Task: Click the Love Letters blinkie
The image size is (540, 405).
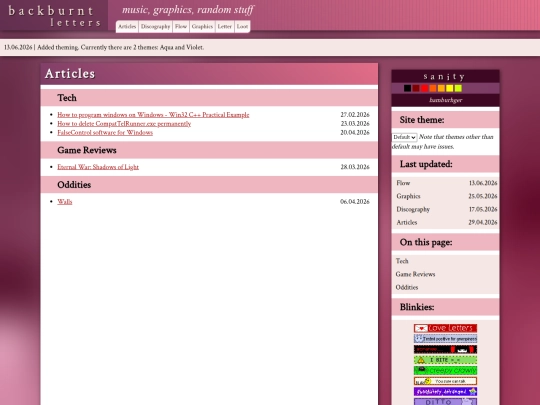Action: [445, 328]
